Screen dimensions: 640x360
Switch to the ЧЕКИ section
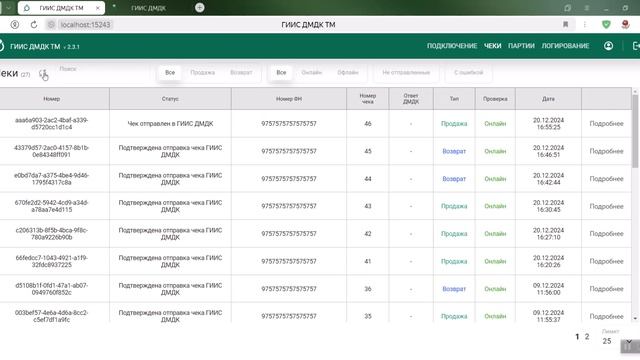point(492,46)
